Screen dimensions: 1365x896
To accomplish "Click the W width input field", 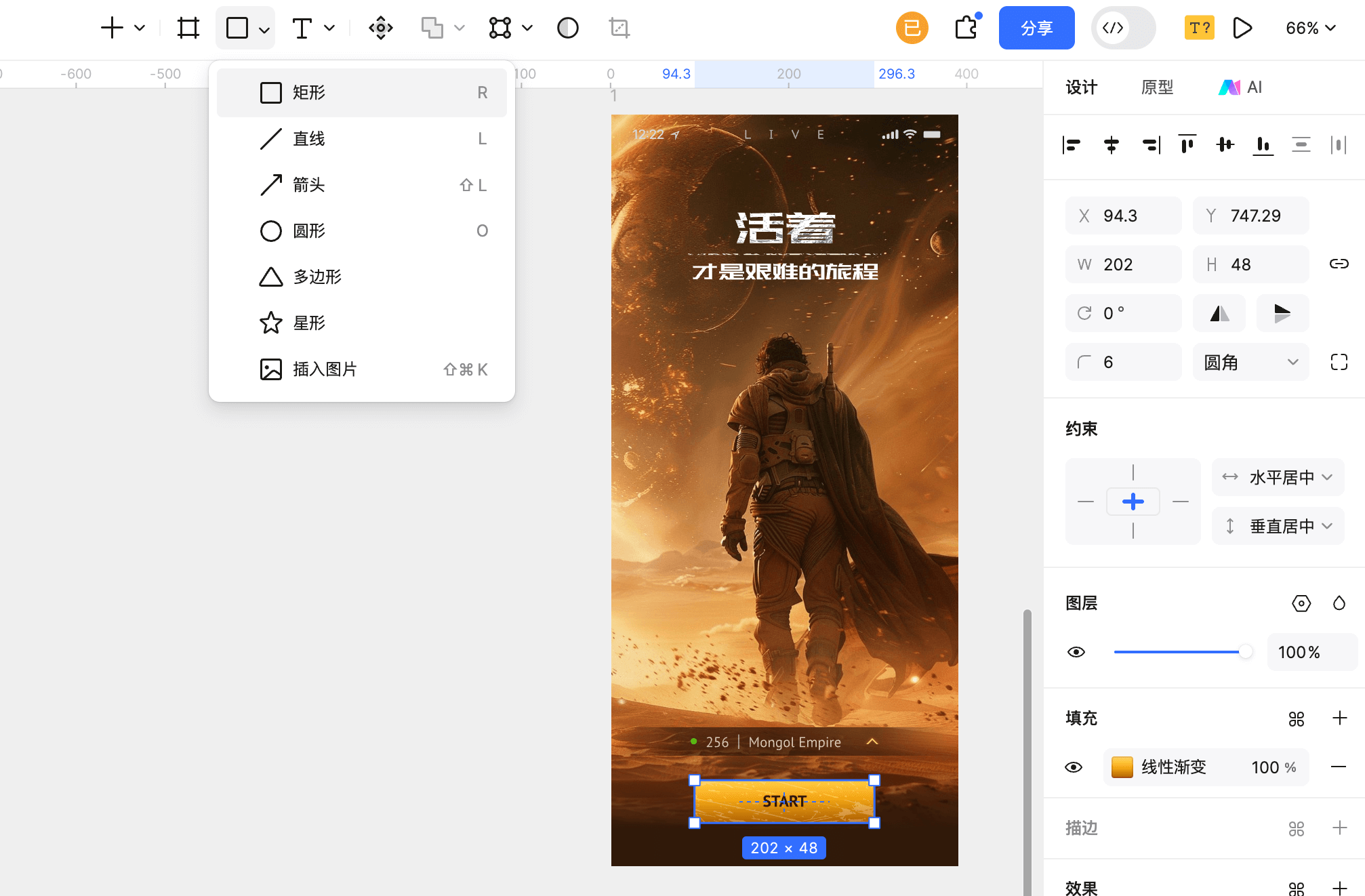I will point(1123,264).
